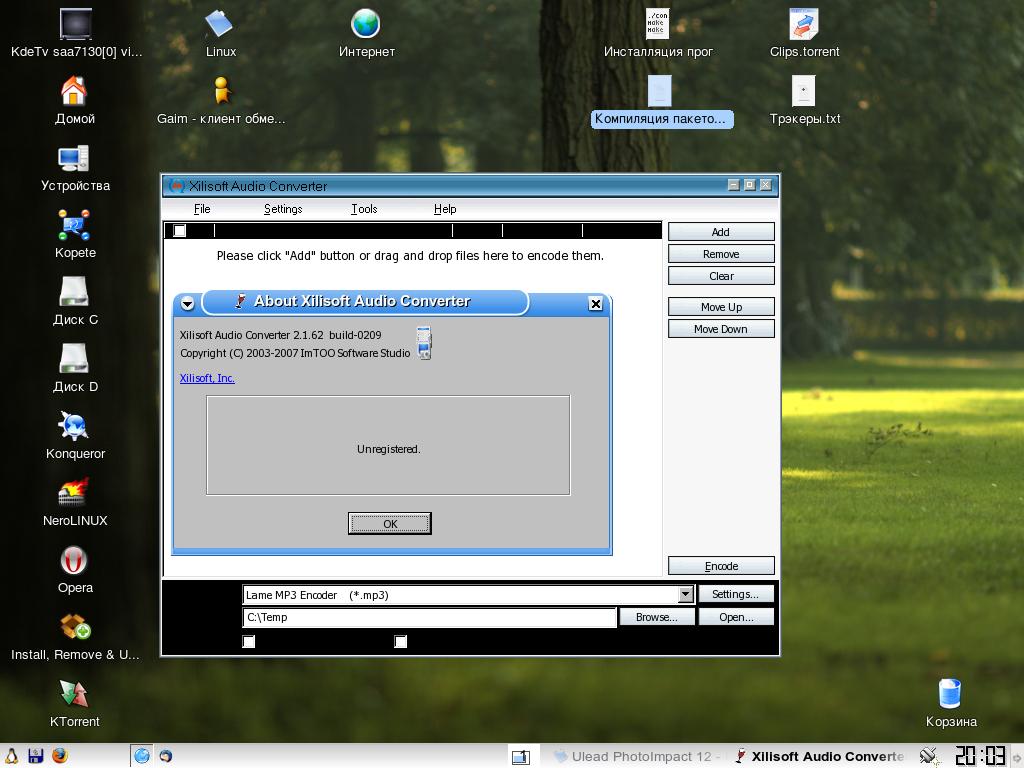The image size is (1024, 768).
Task: Click the Add button
Action: 721,232
